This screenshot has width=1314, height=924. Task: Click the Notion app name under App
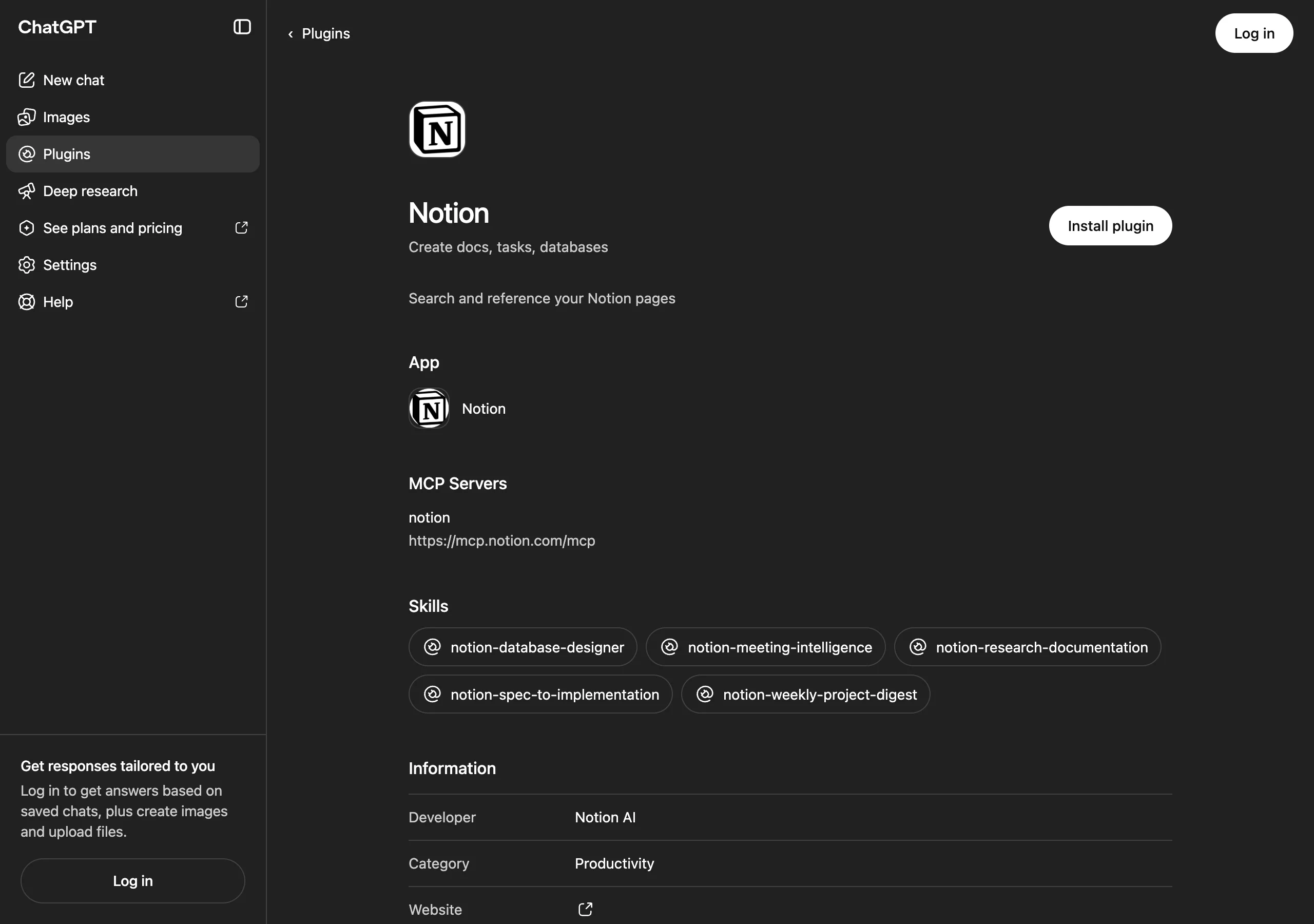click(x=484, y=409)
